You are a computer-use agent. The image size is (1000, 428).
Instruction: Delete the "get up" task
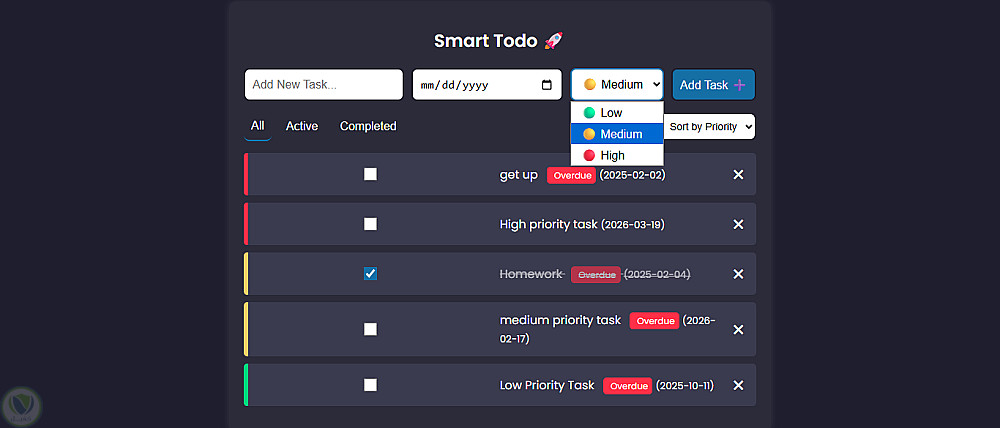738,175
